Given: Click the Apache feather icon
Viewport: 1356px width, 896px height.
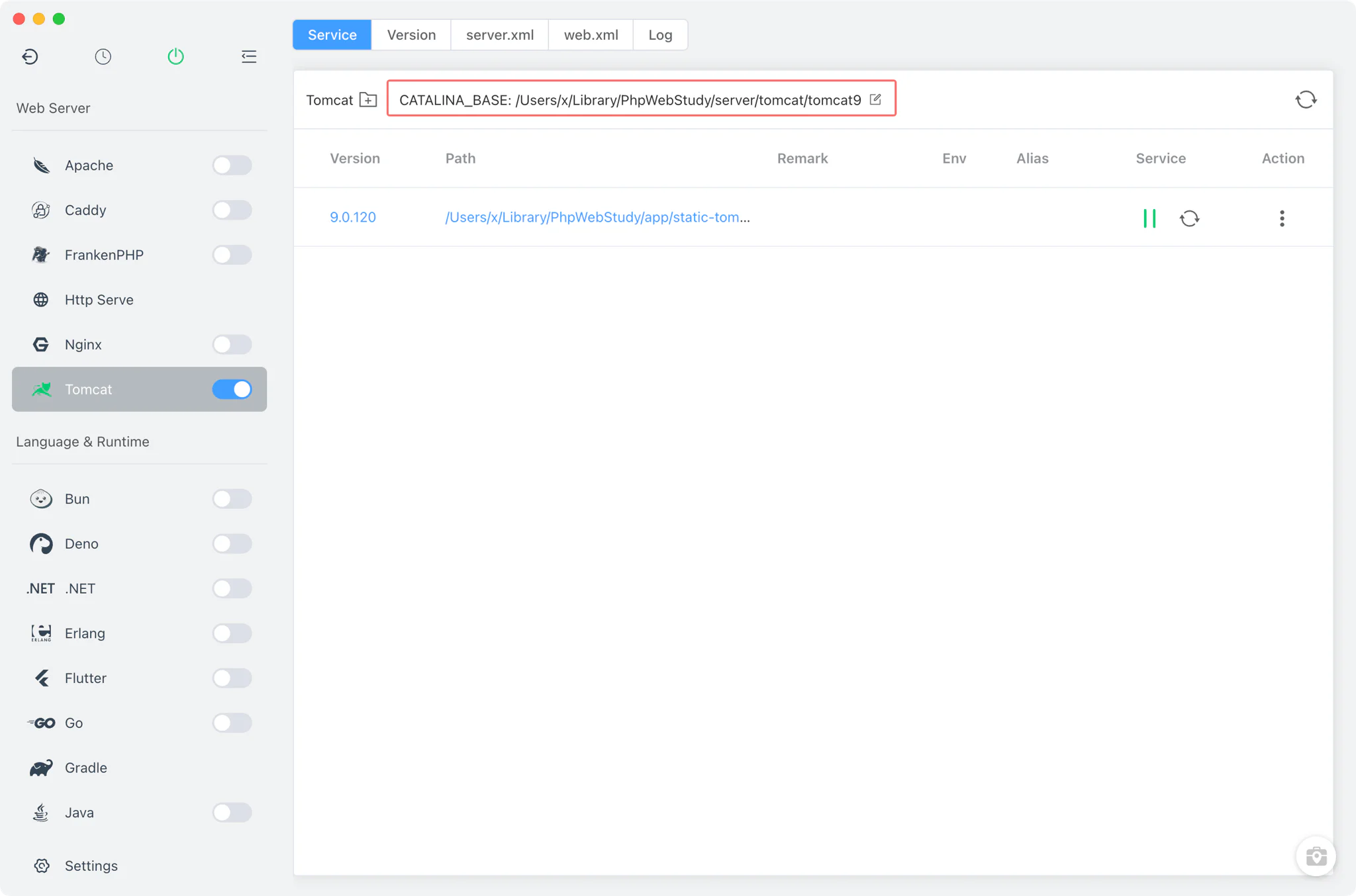Looking at the screenshot, I should click(41, 165).
